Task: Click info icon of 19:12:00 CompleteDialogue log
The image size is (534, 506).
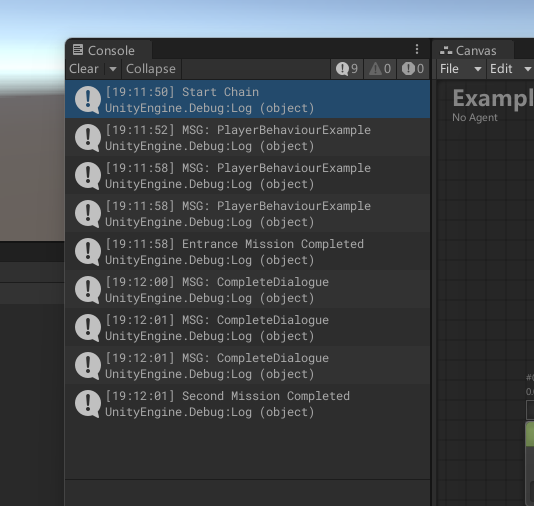Action: coord(88,289)
